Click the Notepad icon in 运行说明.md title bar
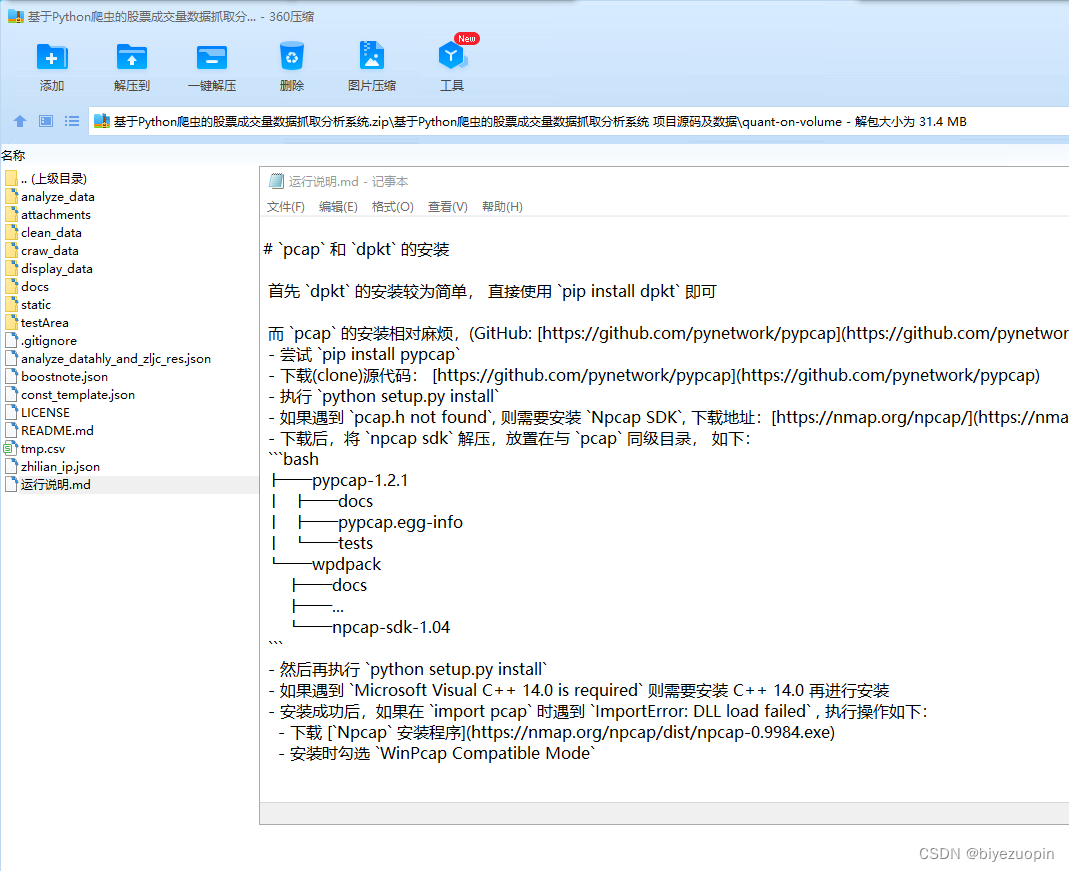The image size is (1069, 871). pyautogui.click(x=275, y=181)
